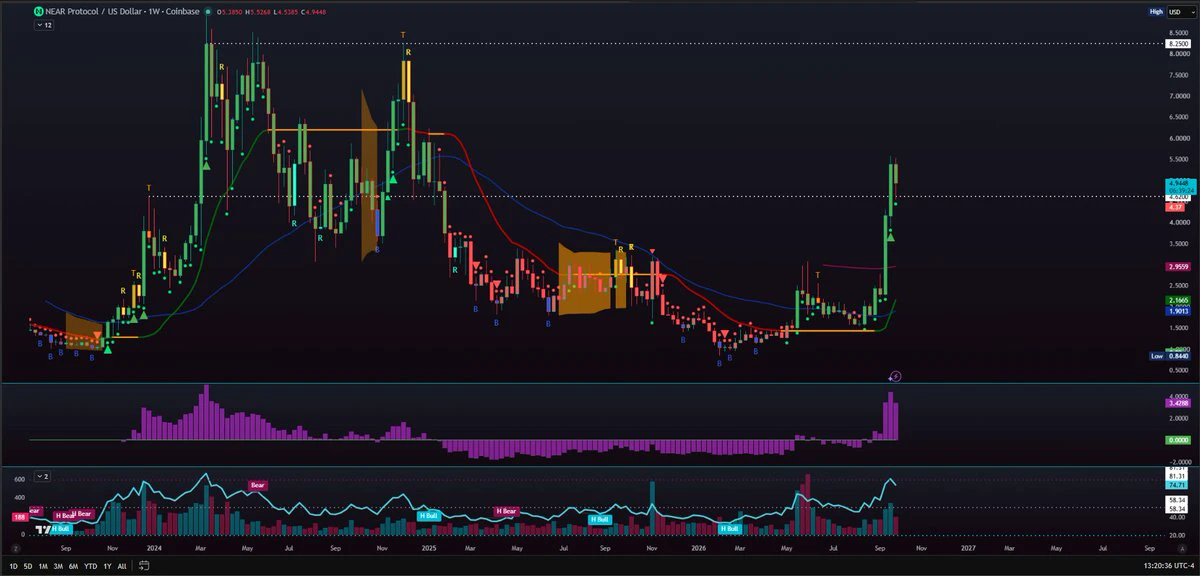Click the green buy arrow near 3.50

pos(890,236)
